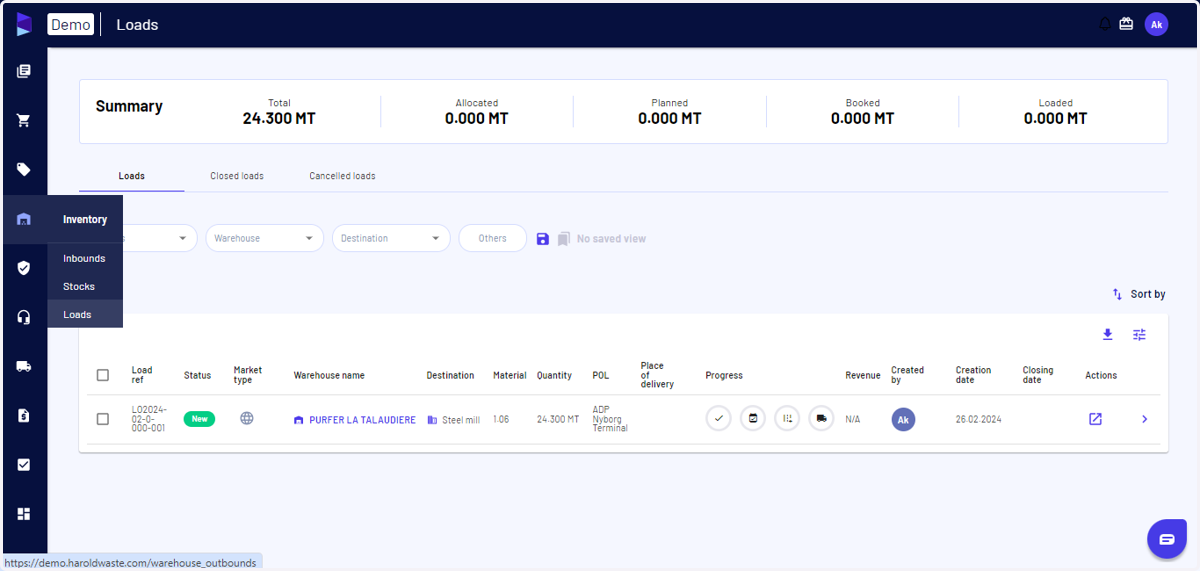Viewport: 1200px width, 571px height.
Task: Click the Loaded 0.000 MT summary value
Action: [x=1055, y=118]
